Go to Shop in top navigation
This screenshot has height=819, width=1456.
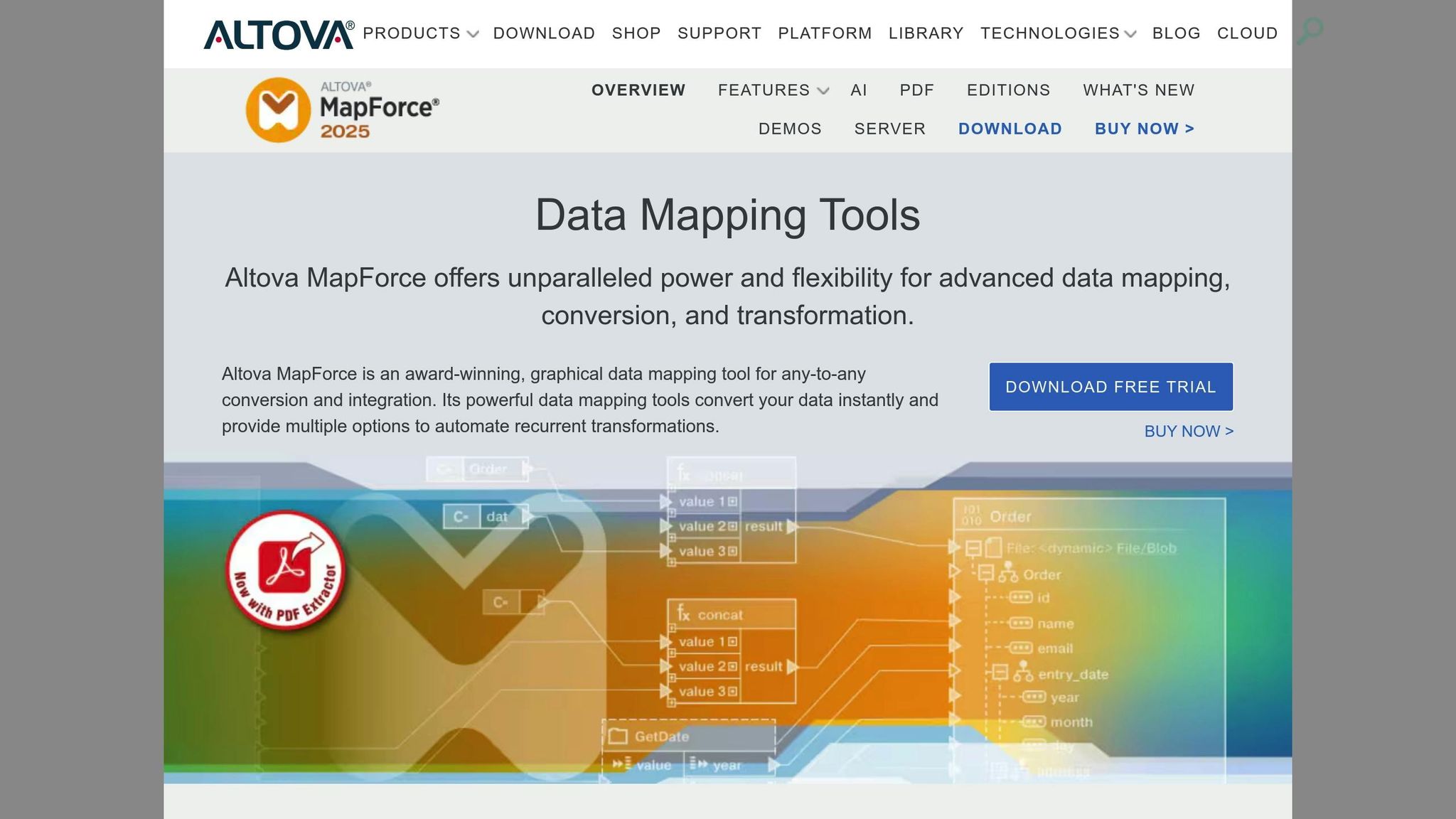click(x=636, y=33)
